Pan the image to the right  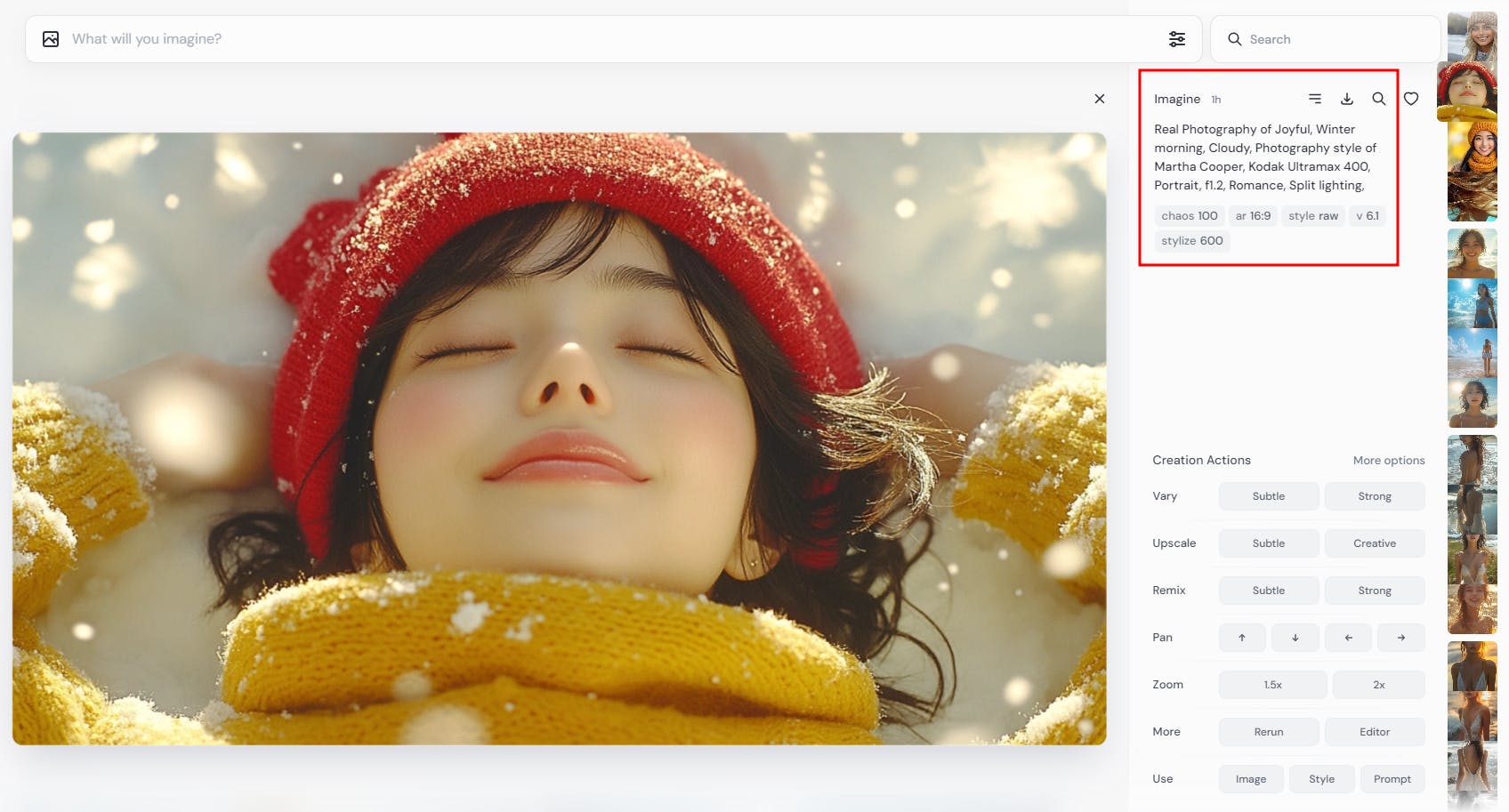tap(1401, 638)
